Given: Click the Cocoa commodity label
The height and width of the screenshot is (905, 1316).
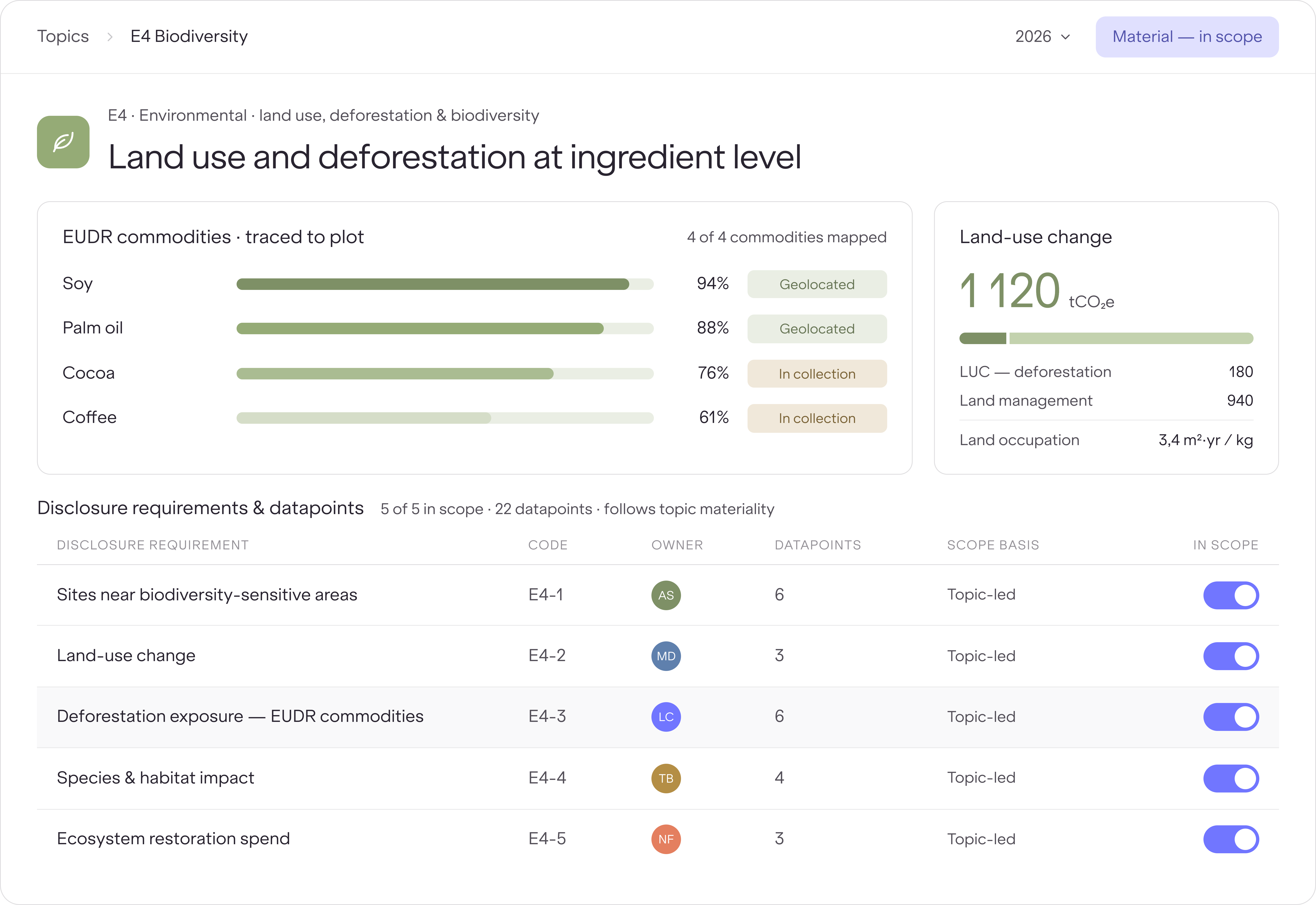Looking at the screenshot, I should (x=89, y=373).
